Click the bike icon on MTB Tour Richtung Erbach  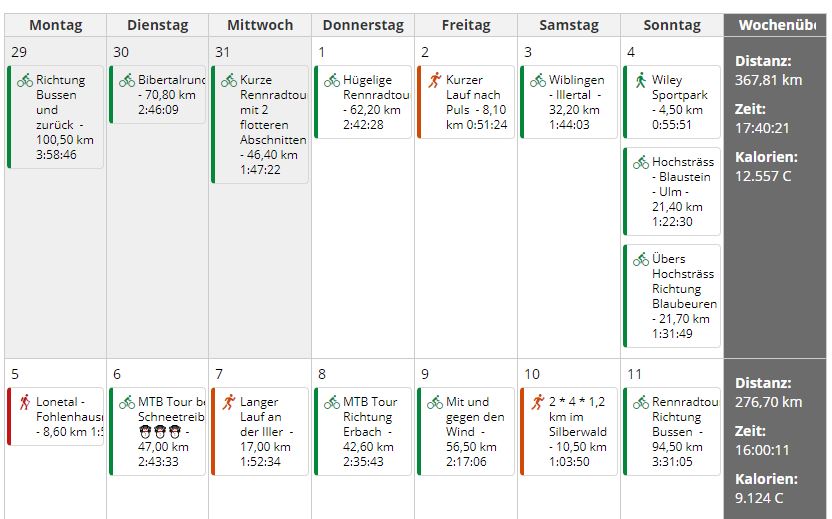[331, 402]
